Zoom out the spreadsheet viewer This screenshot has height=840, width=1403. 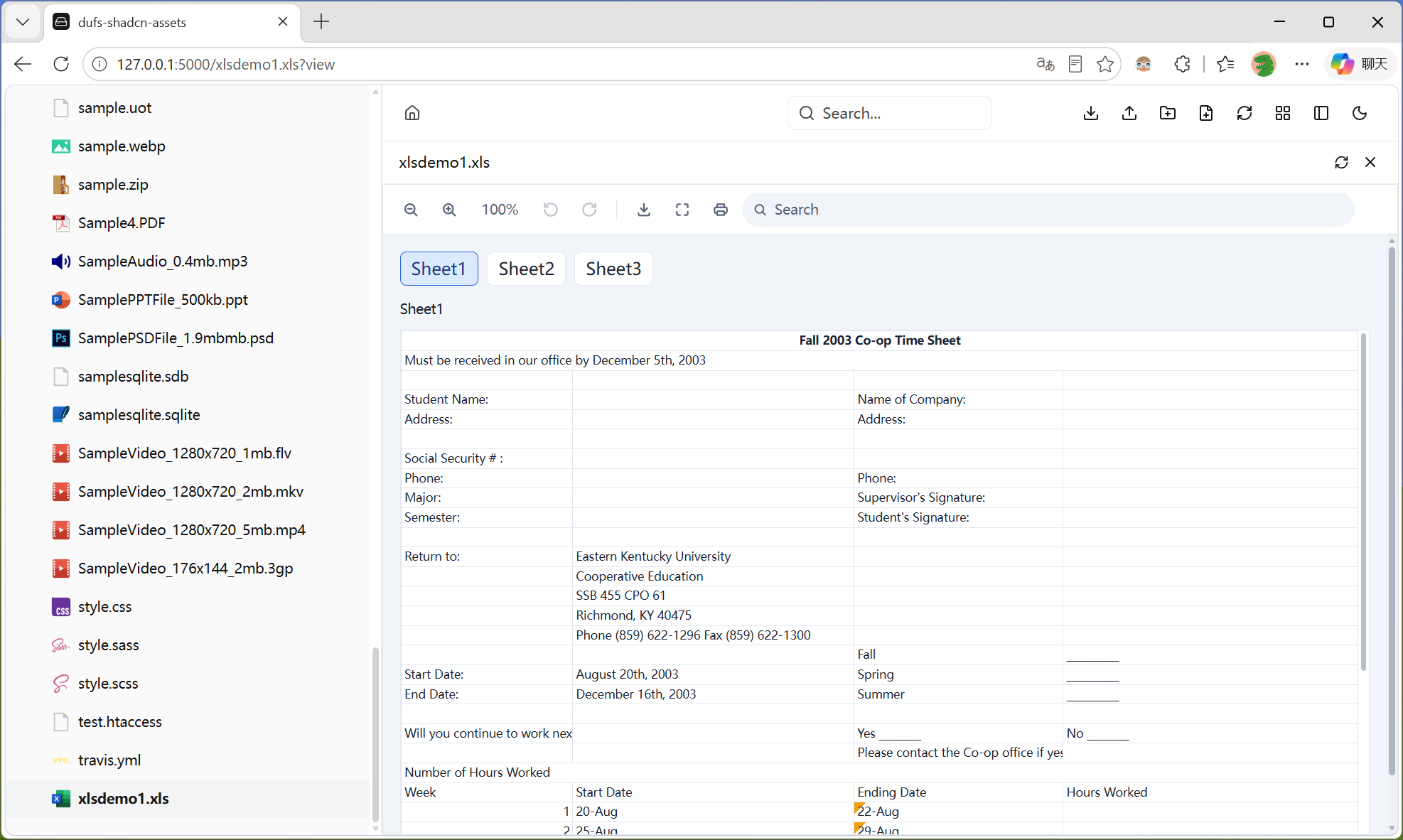coord(411,210)
